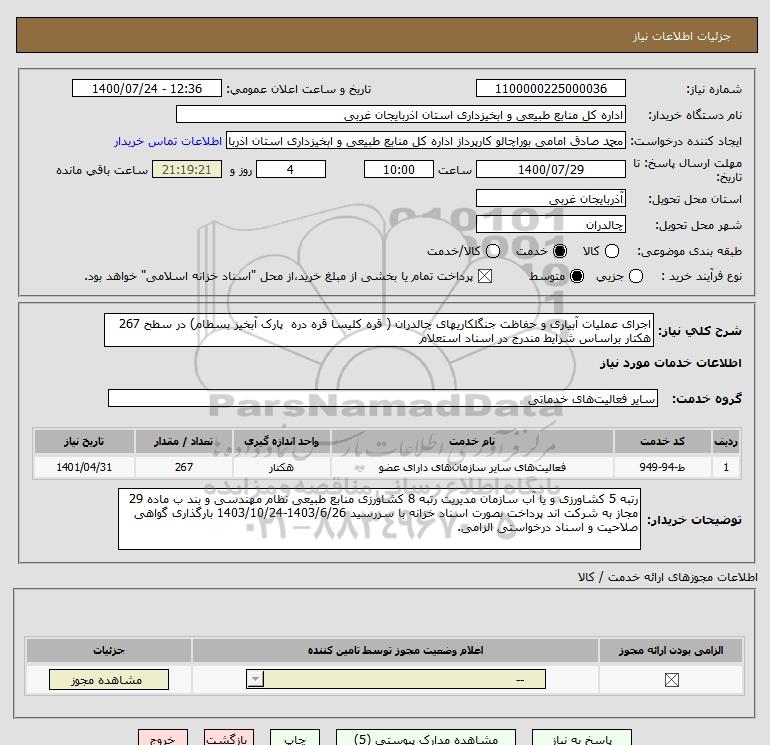770x745 pixels.
Task: Click the request creator field
Action: tap(426, 141)
